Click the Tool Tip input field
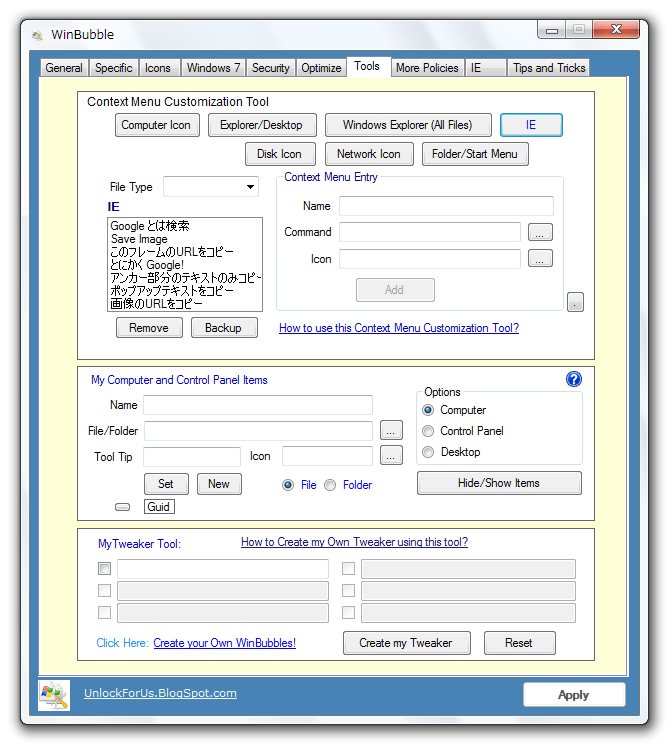The height and width of the screenshot is (748, 672). pyautogui.click(x=192, y=457)
